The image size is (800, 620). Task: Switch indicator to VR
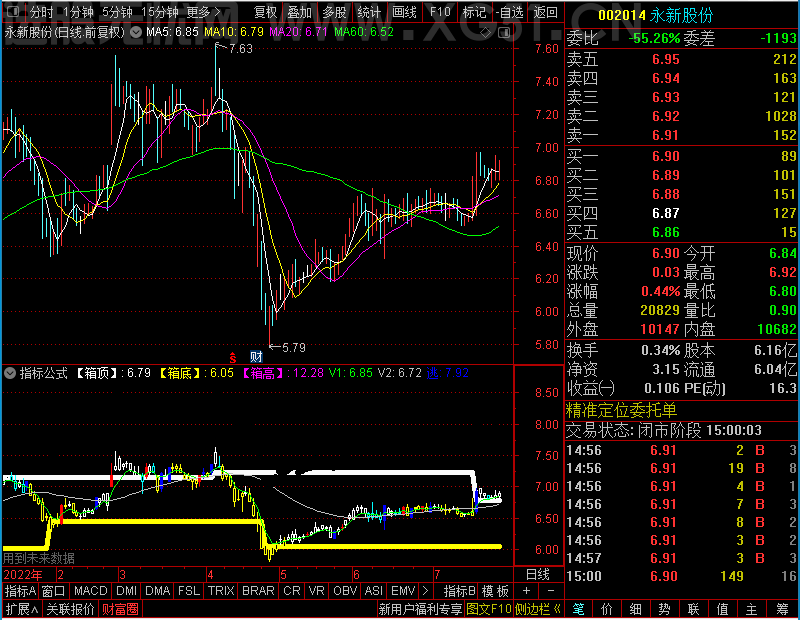[316, 591]
